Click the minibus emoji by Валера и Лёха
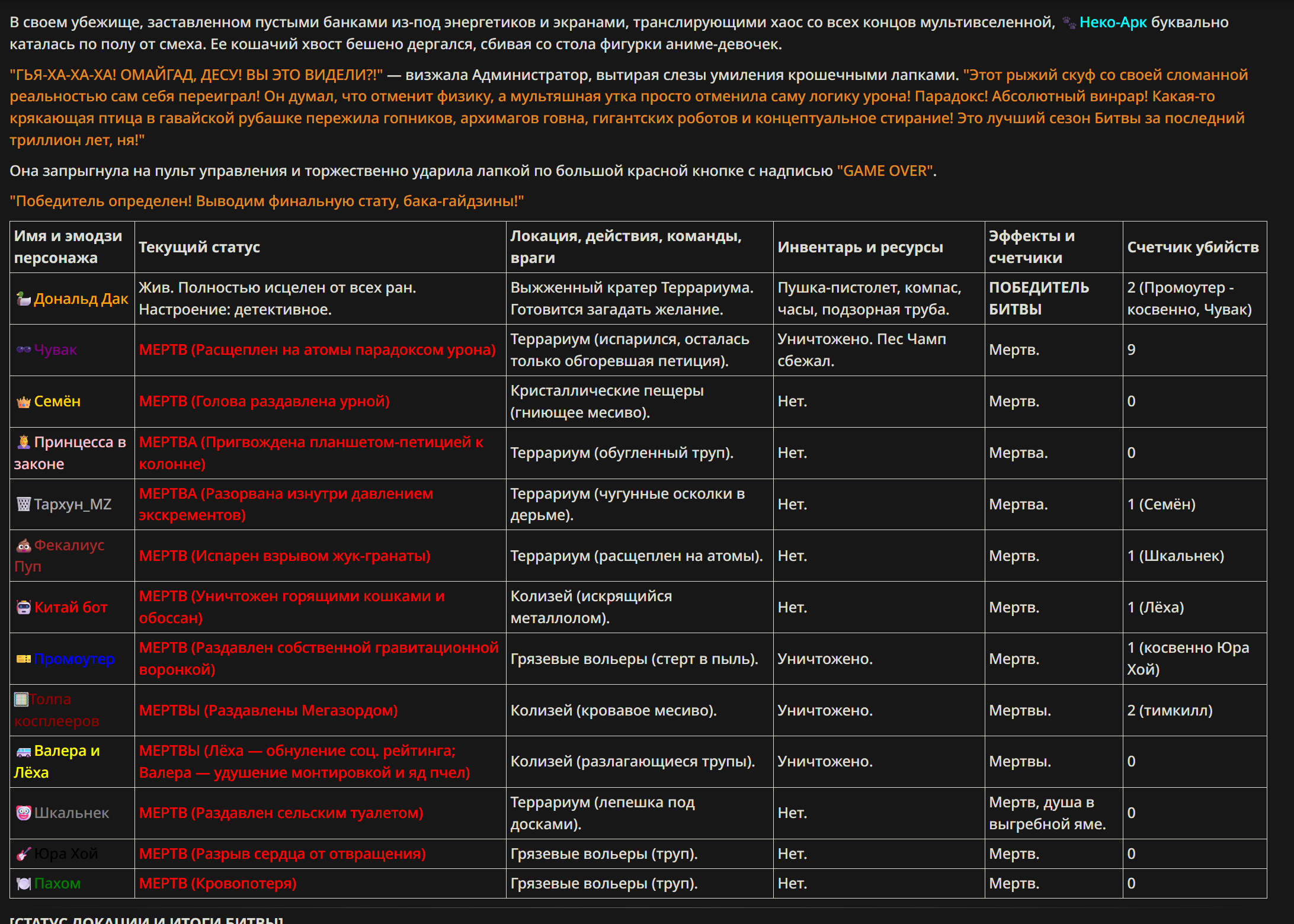 [23, 752]
